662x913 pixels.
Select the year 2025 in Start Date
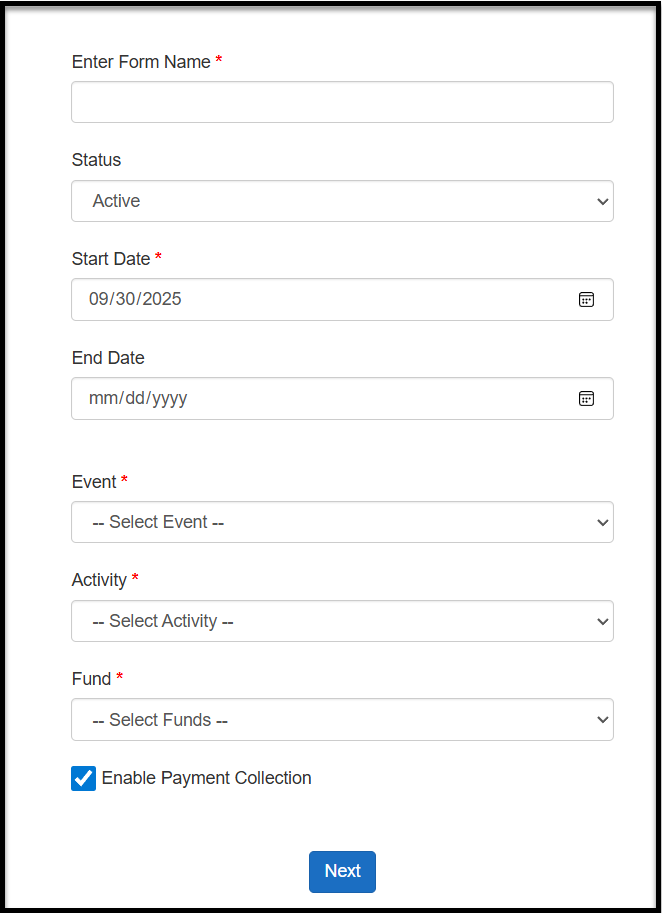162,299
